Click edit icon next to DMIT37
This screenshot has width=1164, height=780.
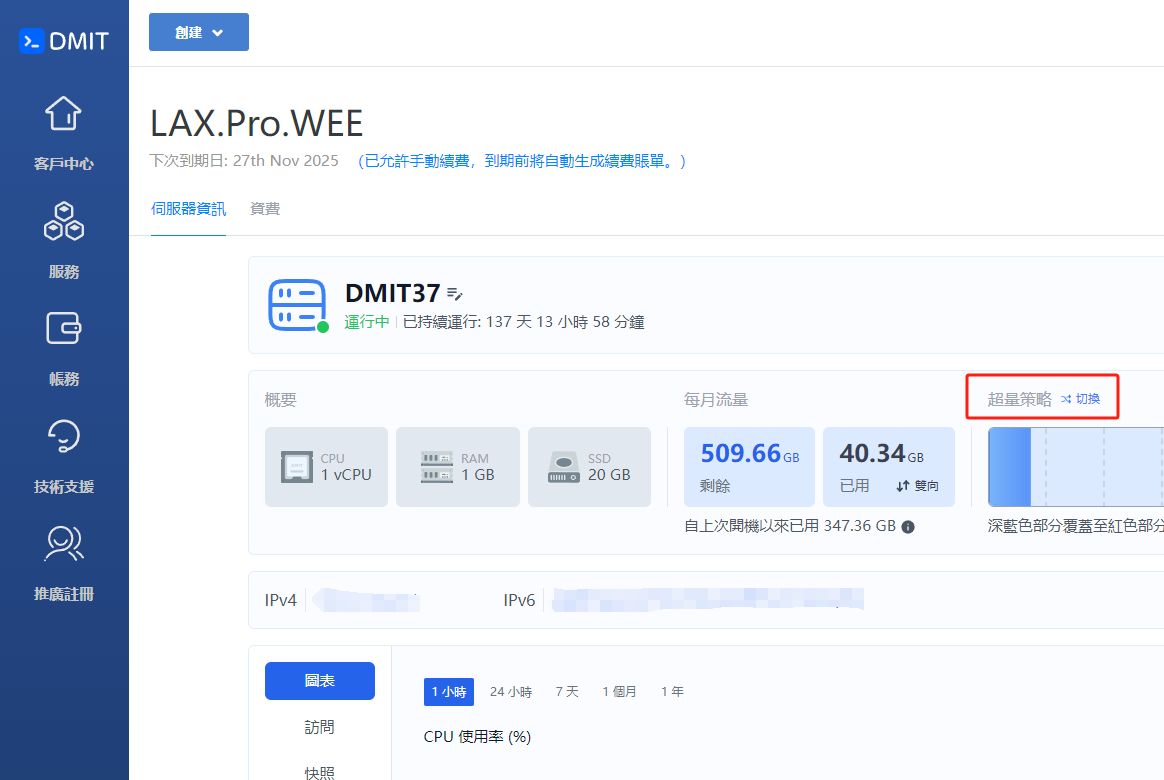pyautogui.click(x=455, y=294)
